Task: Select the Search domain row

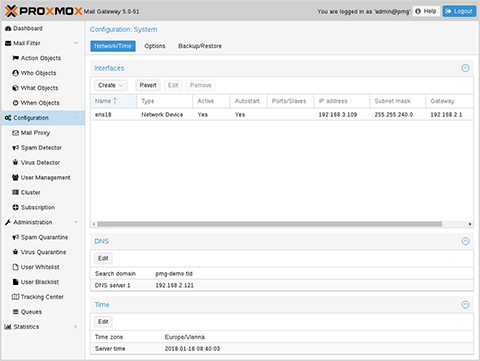Action: pos(282,274)
